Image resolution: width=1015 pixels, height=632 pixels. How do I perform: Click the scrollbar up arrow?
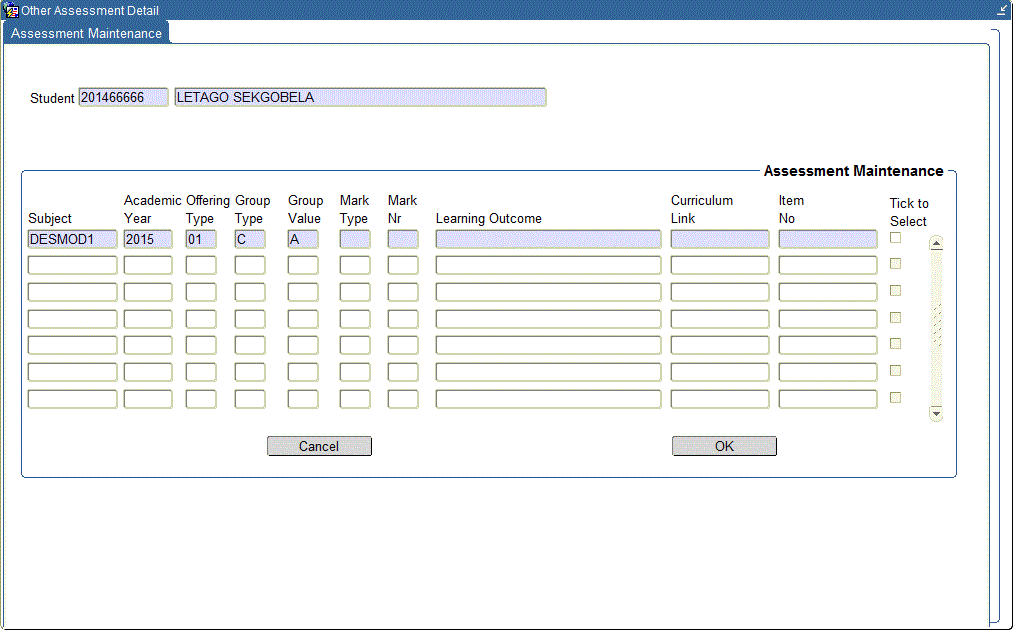click(x=935, y=241)
